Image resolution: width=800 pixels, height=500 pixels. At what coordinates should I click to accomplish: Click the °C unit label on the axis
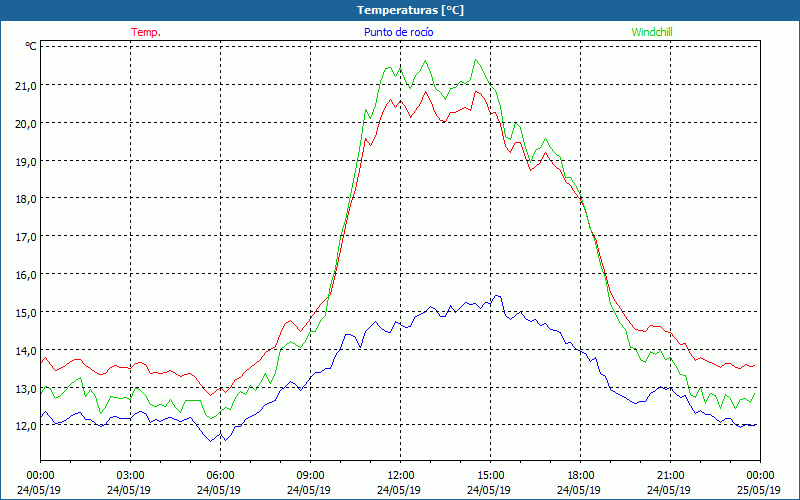(31, 46)
